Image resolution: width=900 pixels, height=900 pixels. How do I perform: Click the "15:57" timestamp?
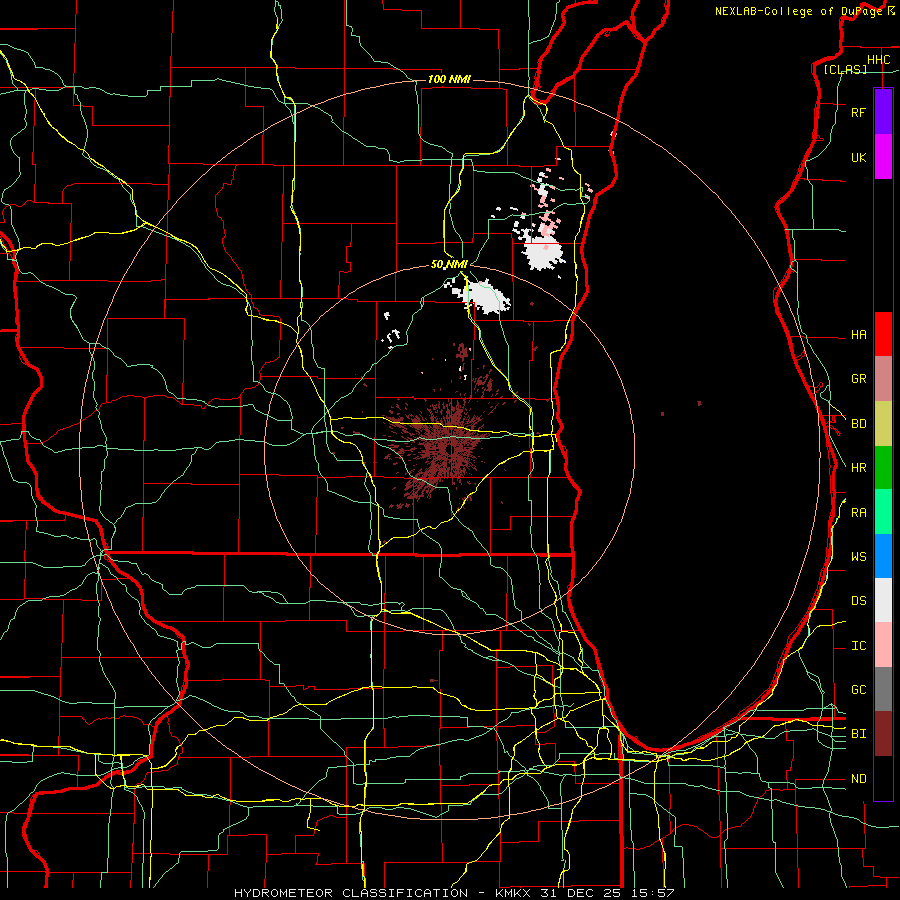(653, 893)
